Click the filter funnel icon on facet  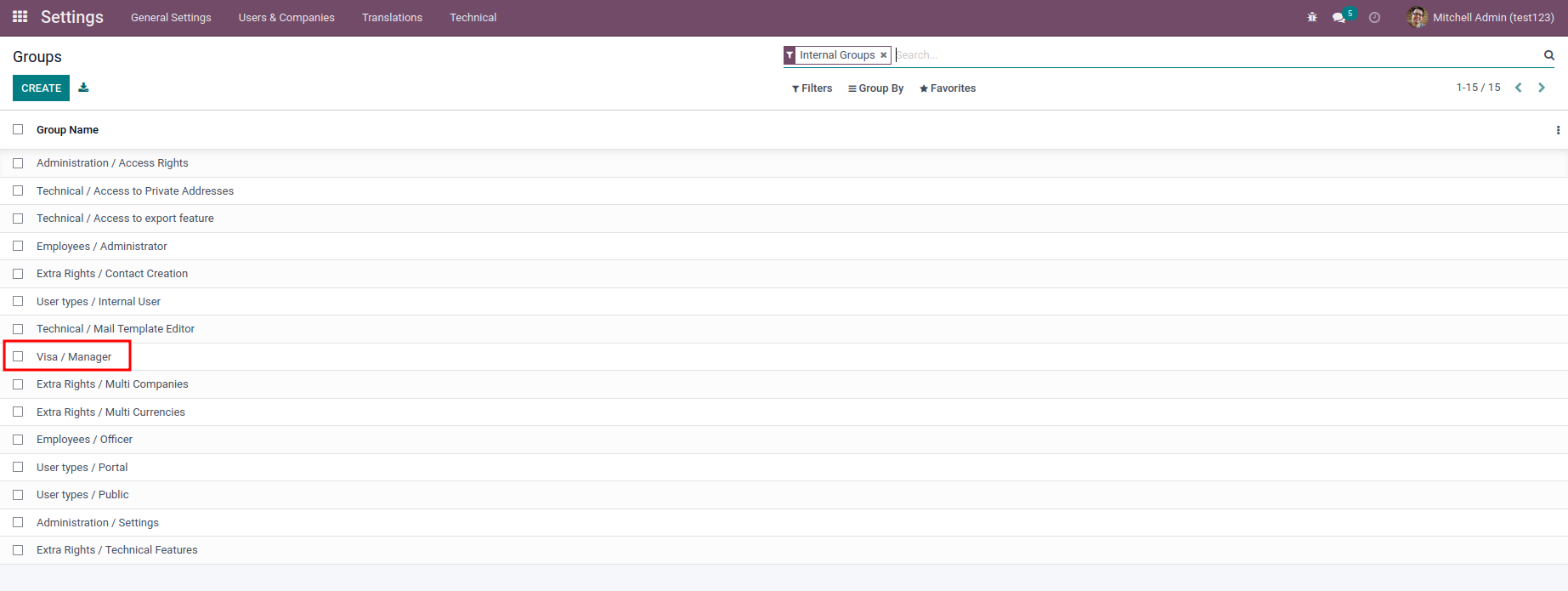click(x=790, y=55)
